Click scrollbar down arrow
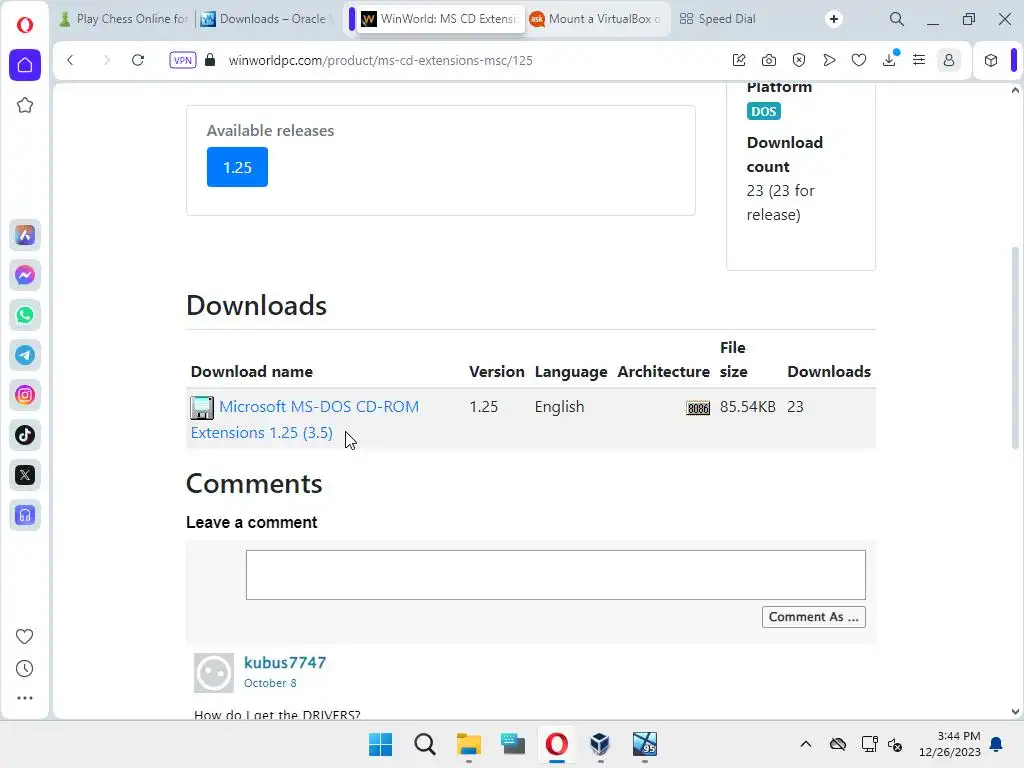Screen dimensions: 1024x768 pyautogui.click(x=1016, y=712)
